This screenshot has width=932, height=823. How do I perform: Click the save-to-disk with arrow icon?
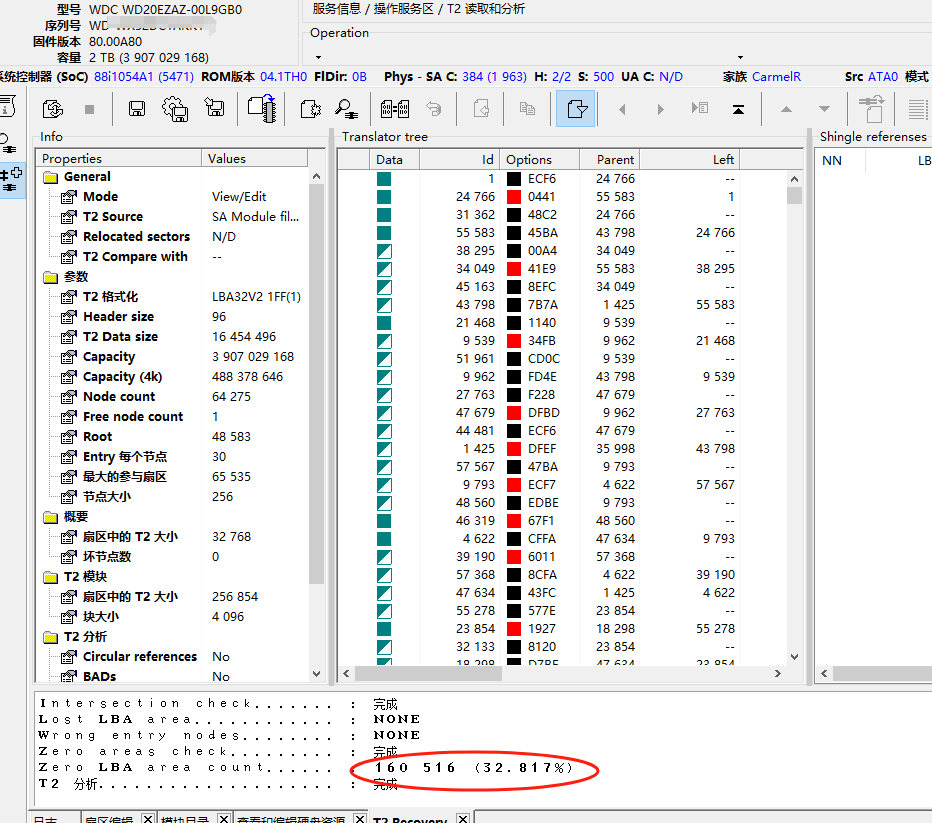point(215,108)
